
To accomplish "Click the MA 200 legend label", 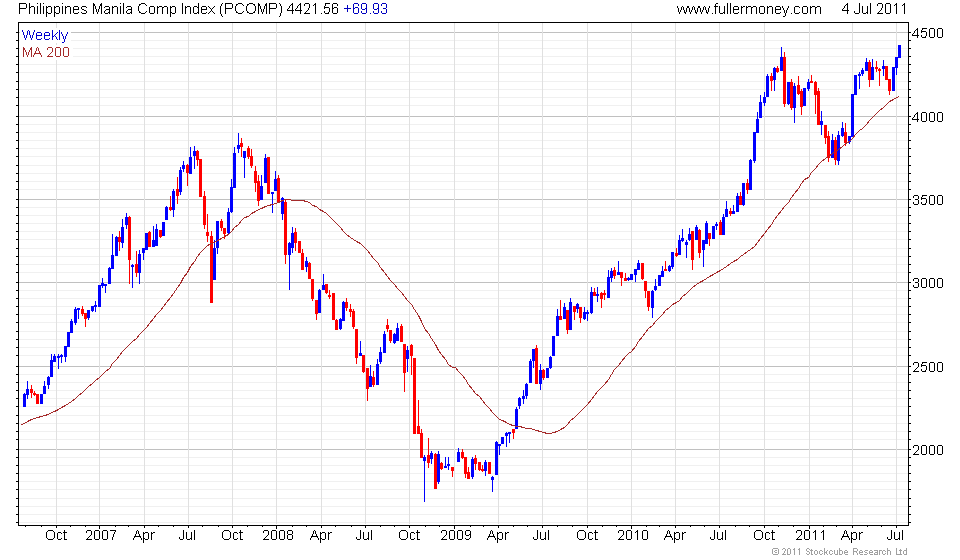I will tap(46, 53).
